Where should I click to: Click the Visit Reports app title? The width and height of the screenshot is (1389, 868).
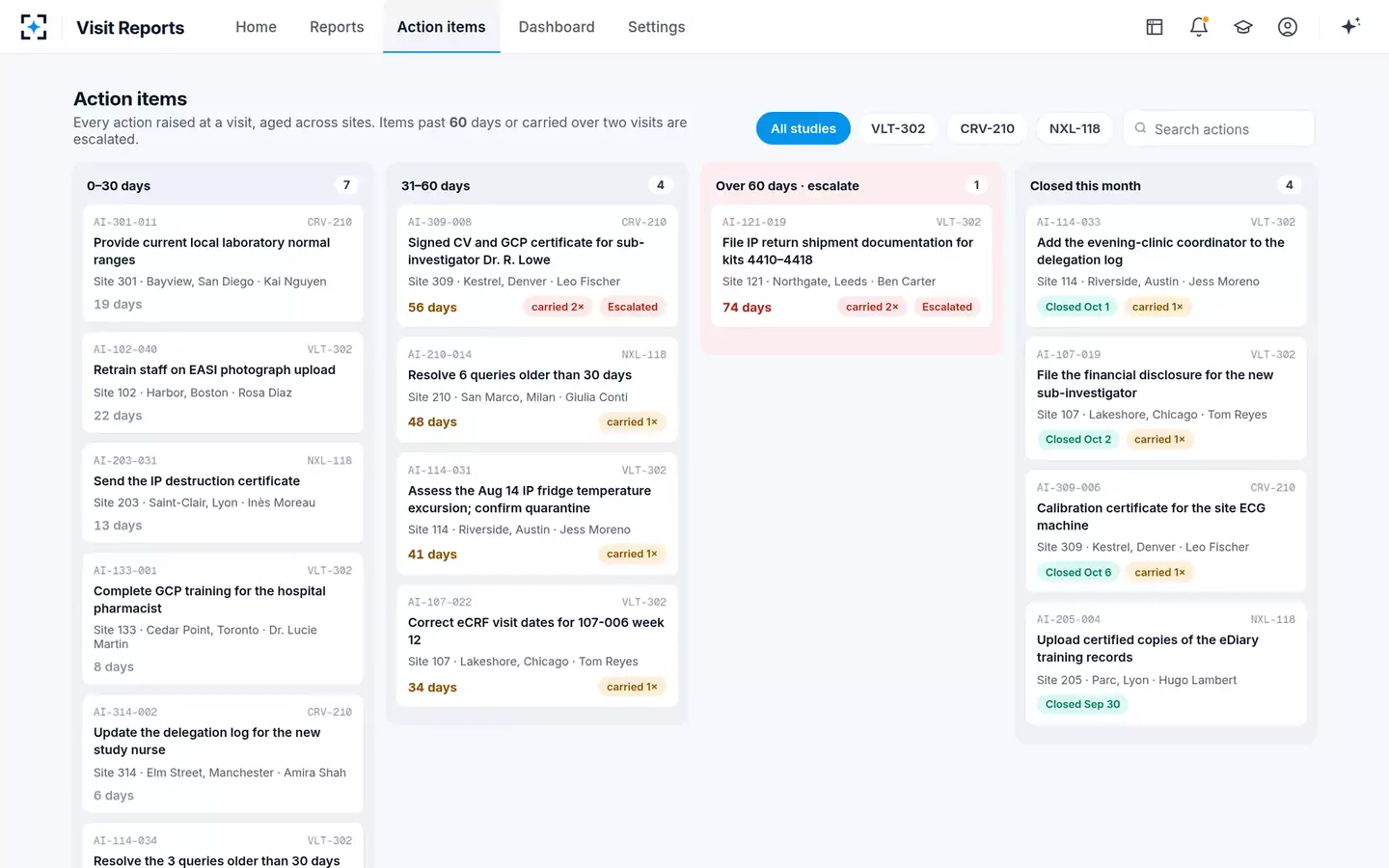130,28
